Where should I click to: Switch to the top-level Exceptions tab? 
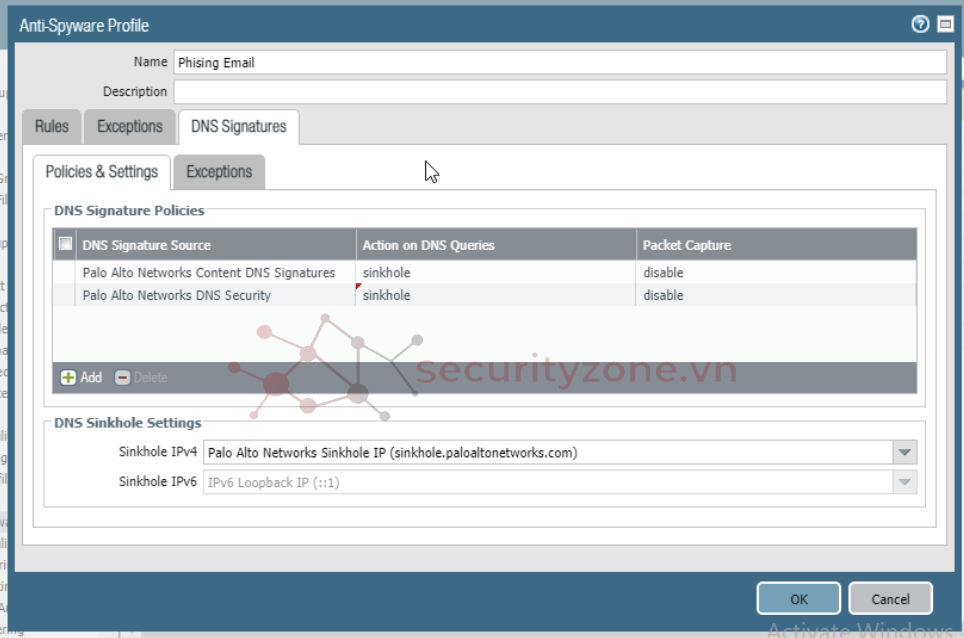point(129,127)
